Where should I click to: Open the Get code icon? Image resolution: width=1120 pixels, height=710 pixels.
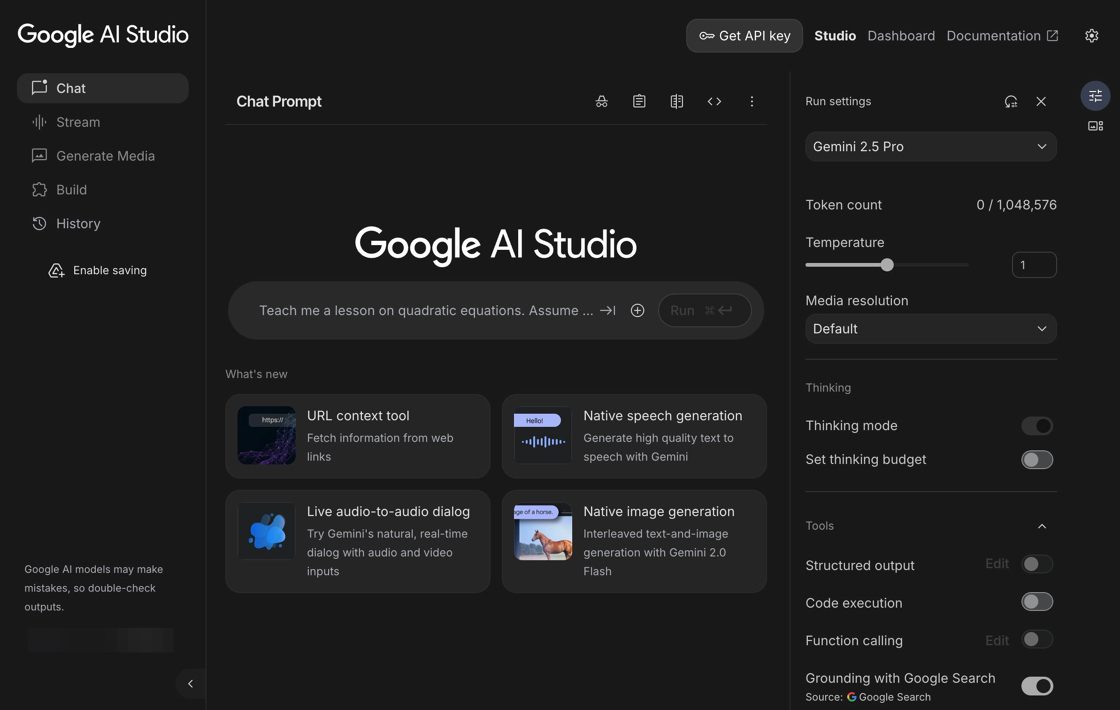pos(714,102)
